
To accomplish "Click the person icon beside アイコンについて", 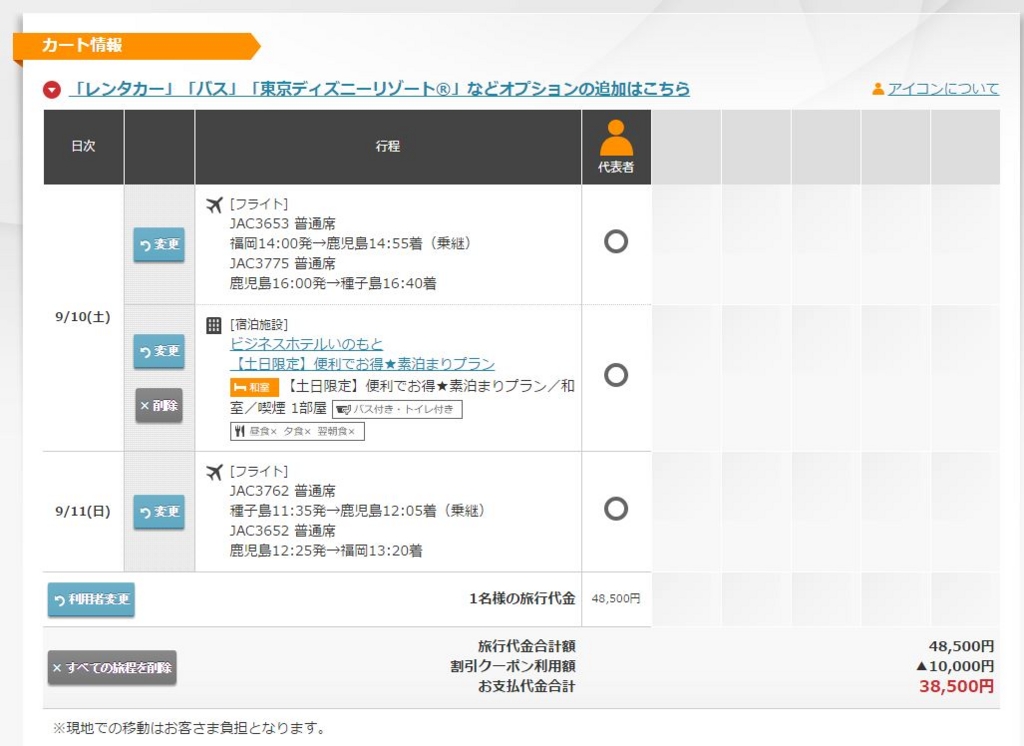I will [879, 89].
